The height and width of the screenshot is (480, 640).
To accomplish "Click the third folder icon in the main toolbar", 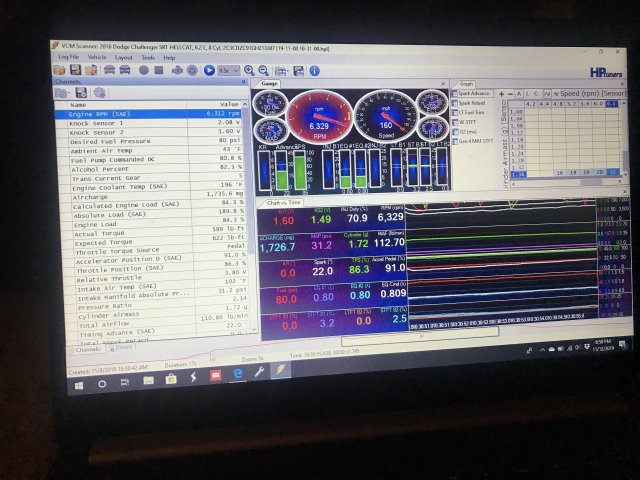I will (91, 70).
